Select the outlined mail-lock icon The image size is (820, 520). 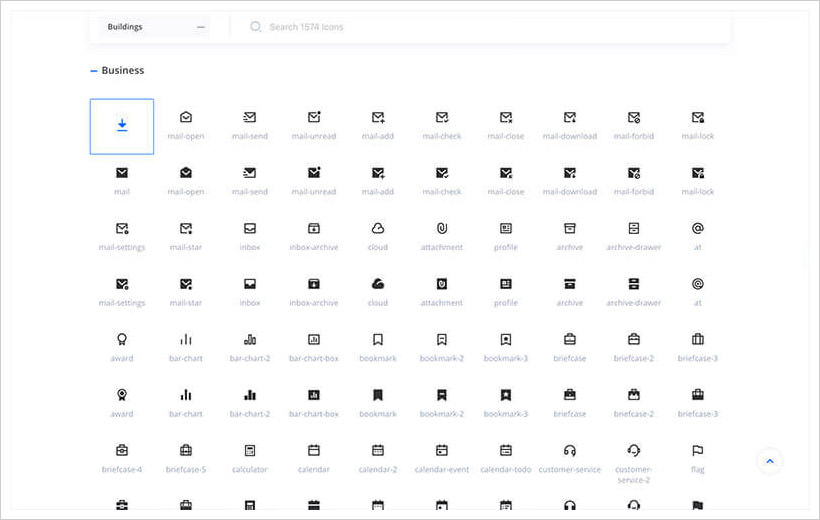(x=698, y=118)
